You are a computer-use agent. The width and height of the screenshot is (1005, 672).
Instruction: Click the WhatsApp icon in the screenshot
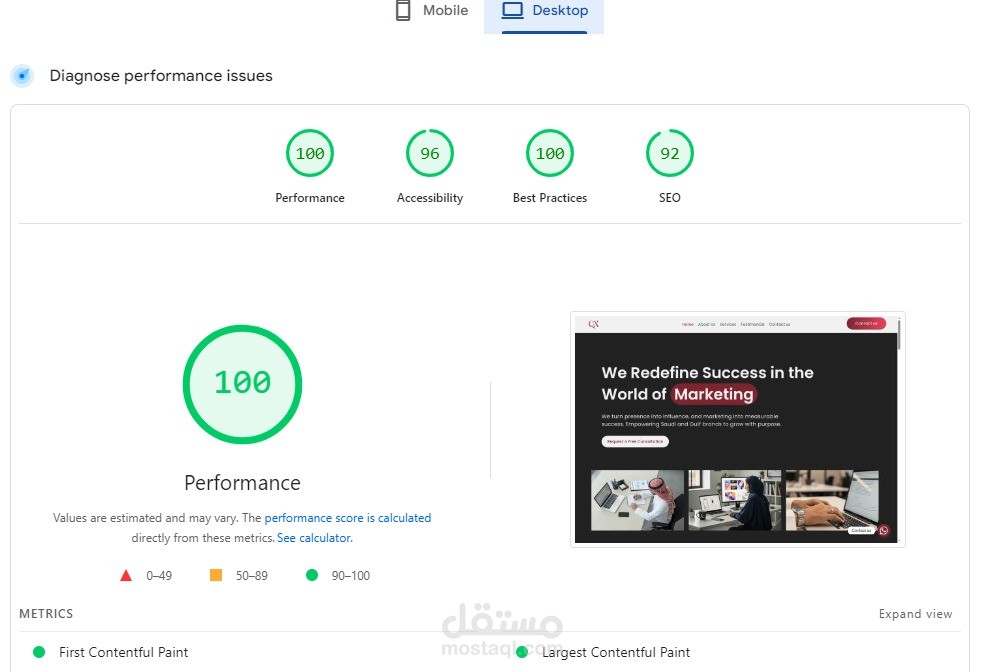884,530
